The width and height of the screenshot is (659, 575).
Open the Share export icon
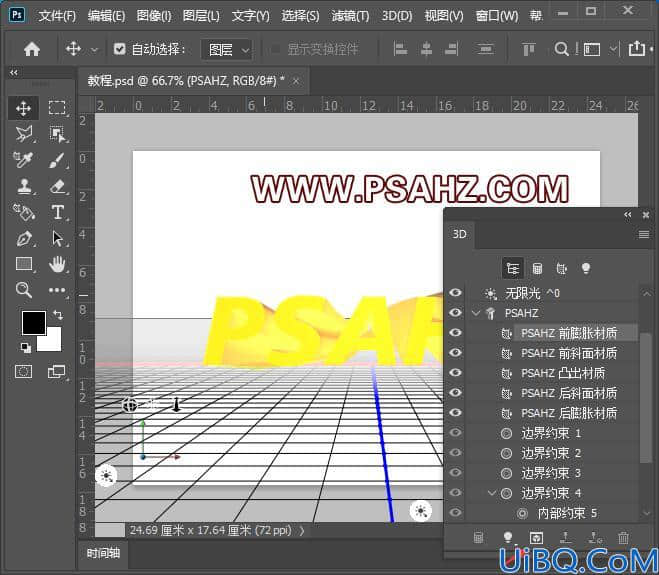point(637,49)
